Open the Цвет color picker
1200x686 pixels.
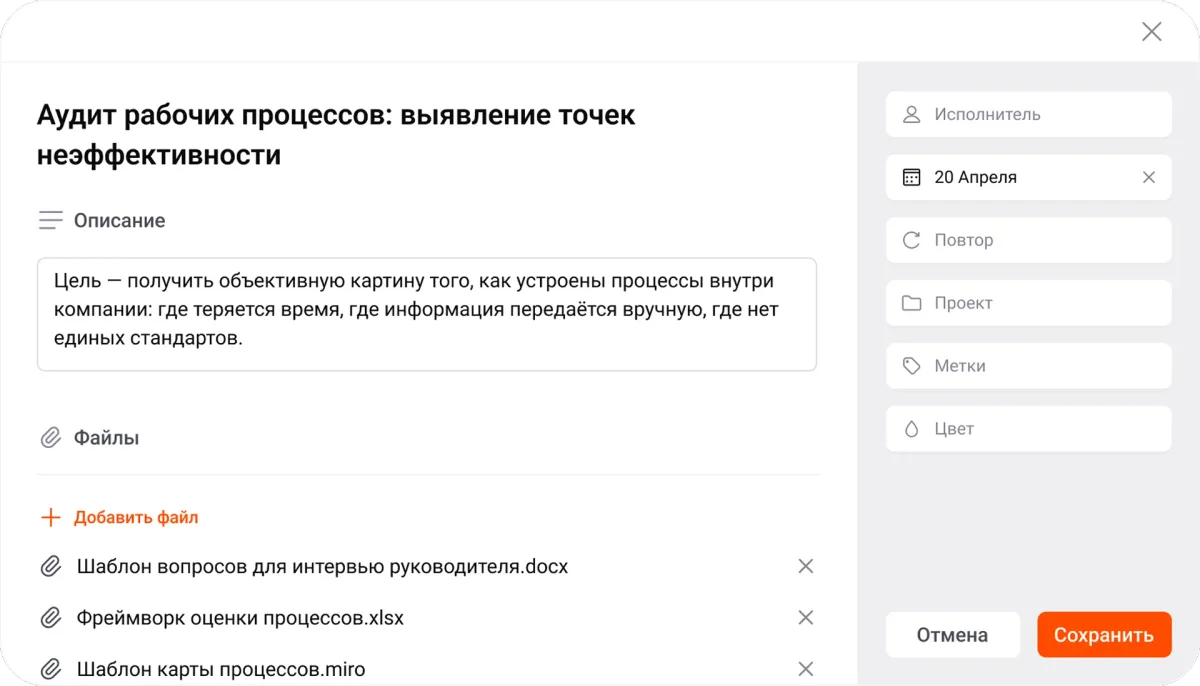click(x=1028, y=428)
